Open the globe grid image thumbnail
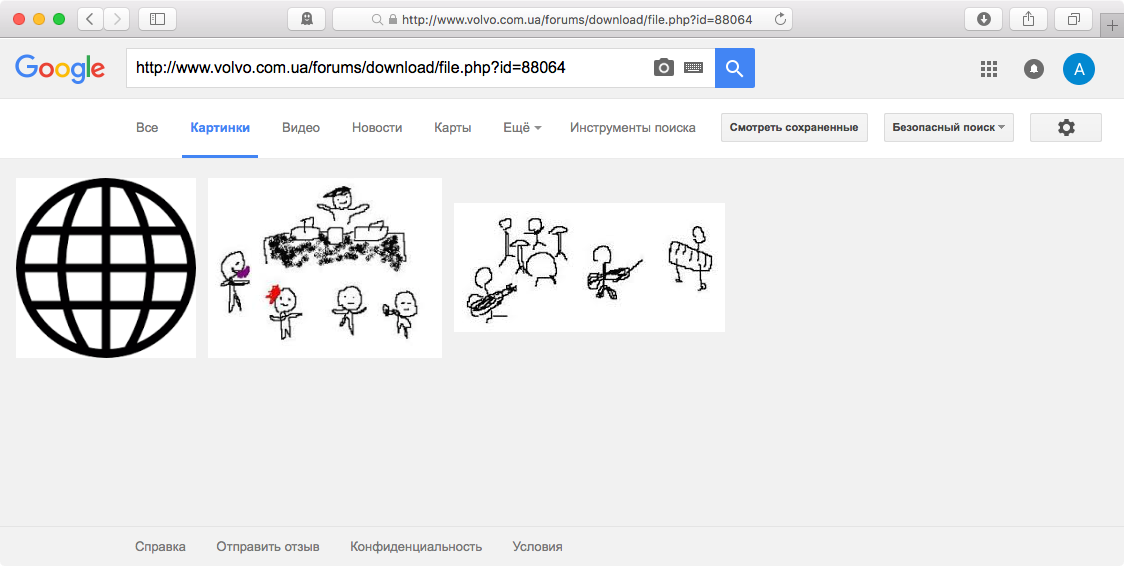 [x=106, y=268]
